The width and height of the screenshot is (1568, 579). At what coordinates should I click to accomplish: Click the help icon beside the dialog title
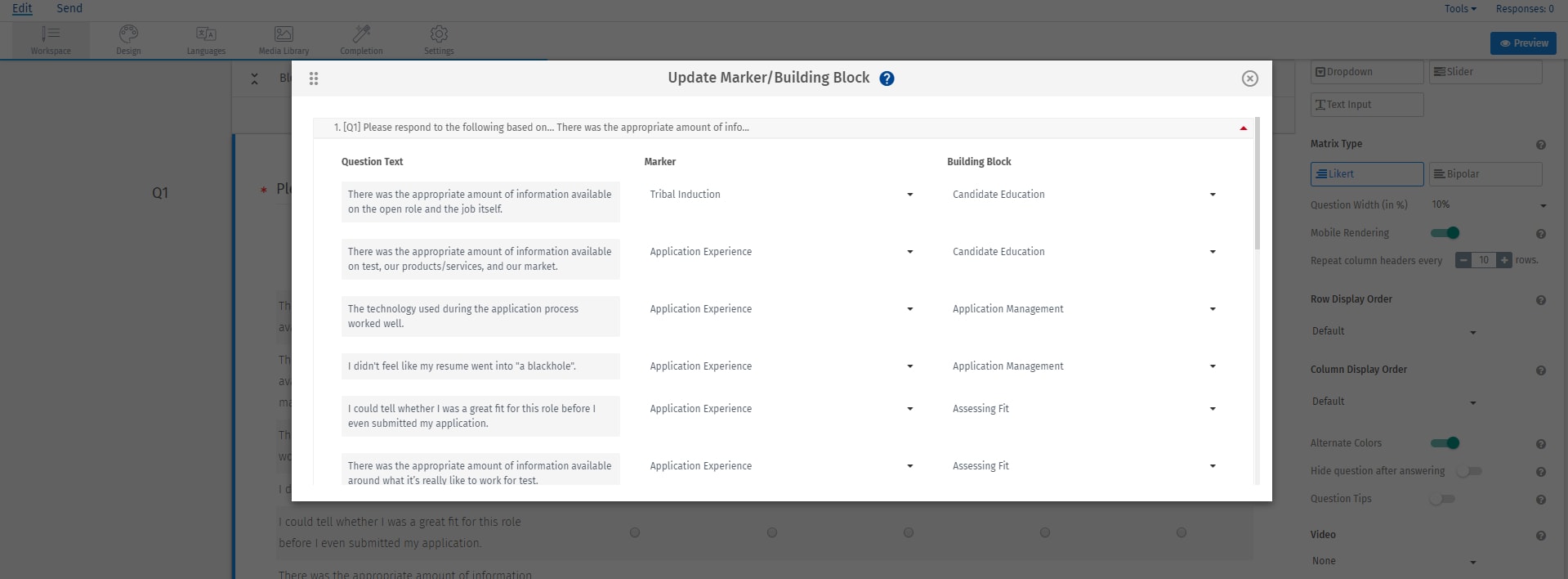[887, 79]
